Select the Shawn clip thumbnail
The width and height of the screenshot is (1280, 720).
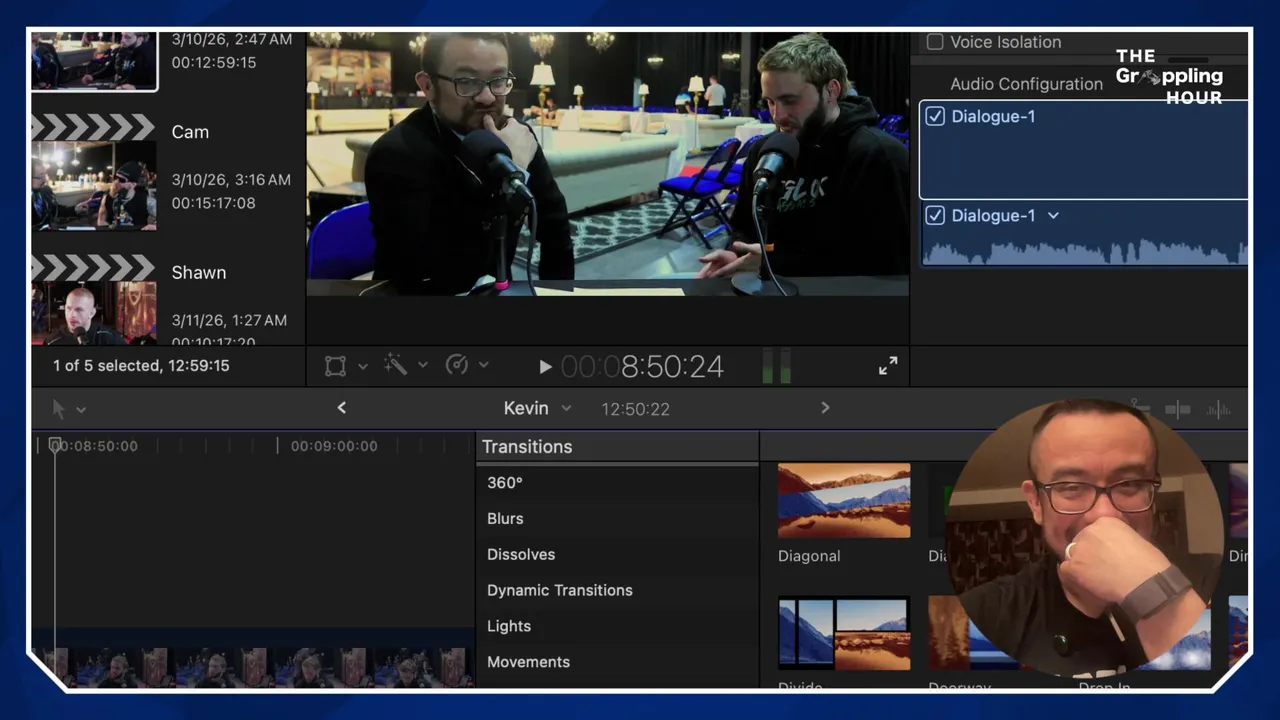point(94,313)
